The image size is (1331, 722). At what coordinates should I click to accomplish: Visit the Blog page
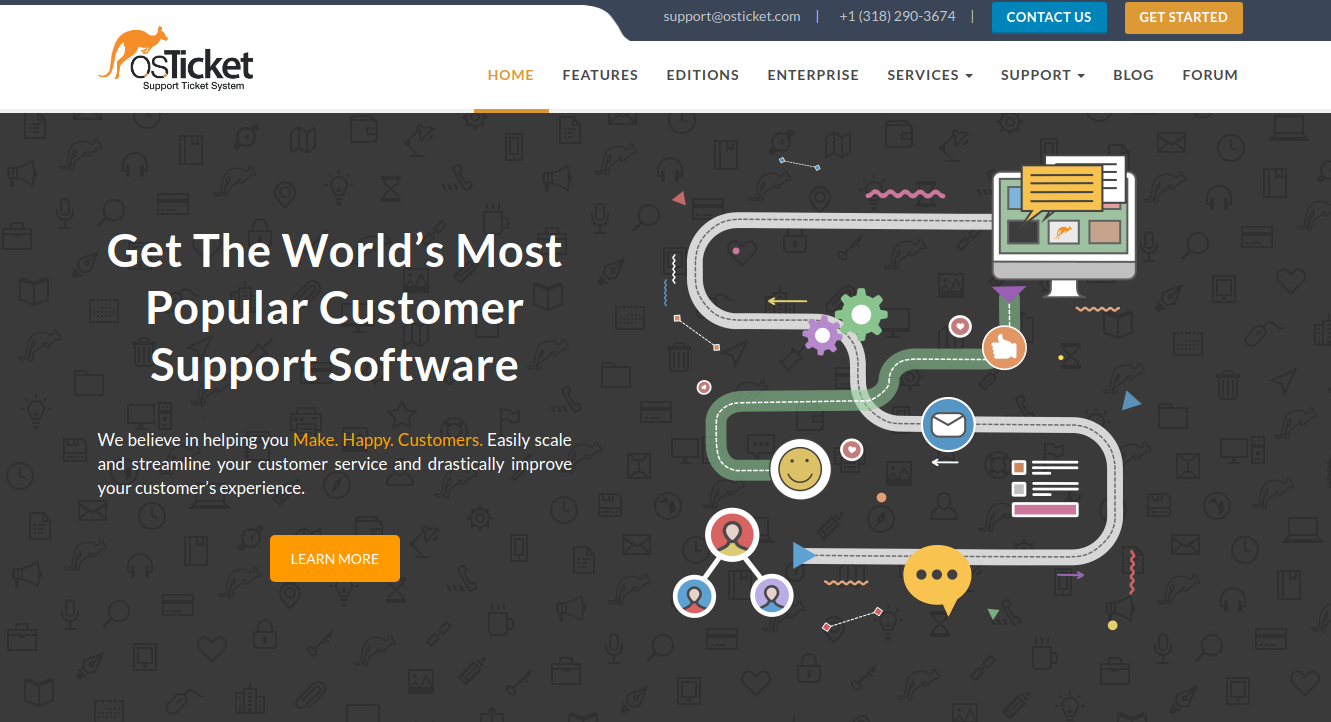pos(1133,75)
